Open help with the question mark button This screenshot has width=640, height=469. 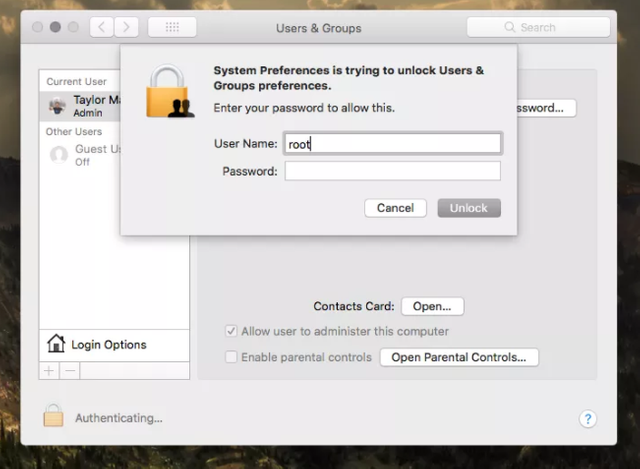pos(588,419)
